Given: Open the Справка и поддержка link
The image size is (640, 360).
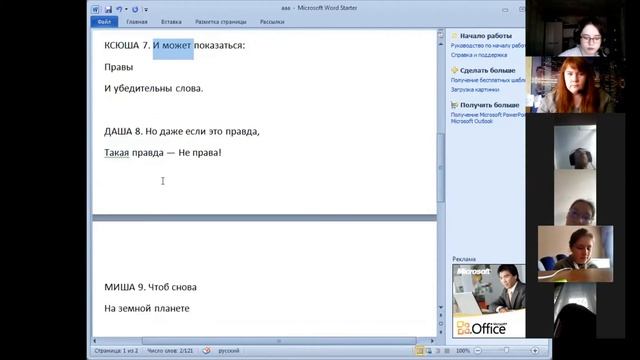Looking at the screenshot, I should pos(479,55).
